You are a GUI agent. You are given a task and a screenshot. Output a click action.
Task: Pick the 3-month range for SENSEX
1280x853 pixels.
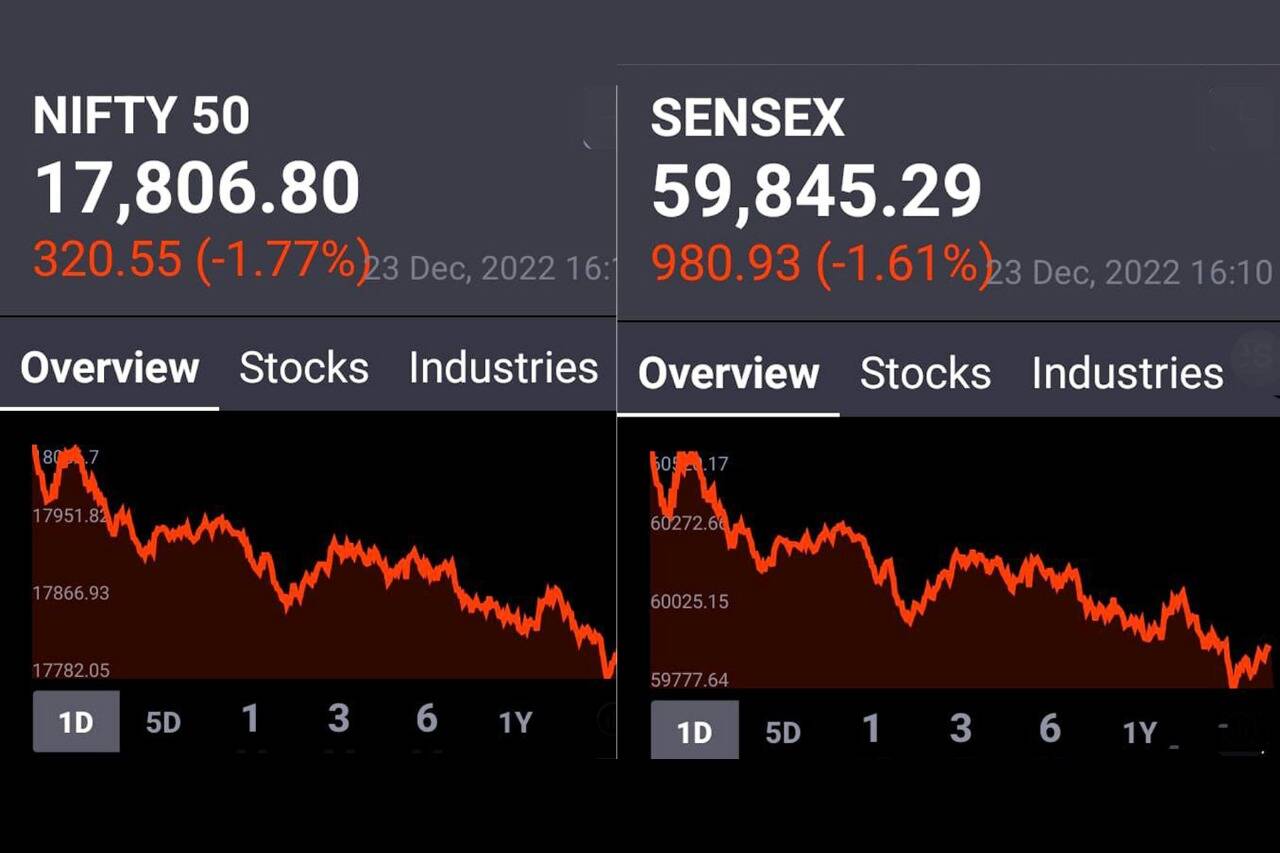pyautogui.click(x=960, y=730)
